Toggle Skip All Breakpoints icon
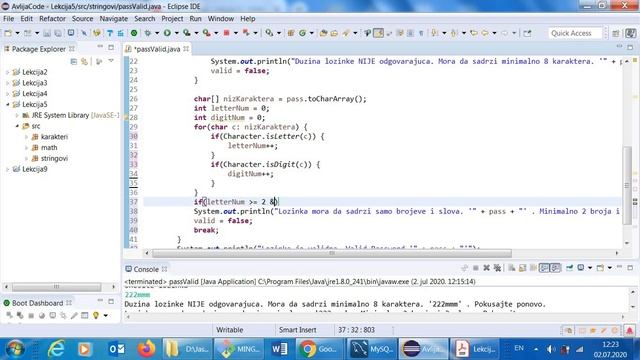 pyautogui.click(x=84, y=33)
